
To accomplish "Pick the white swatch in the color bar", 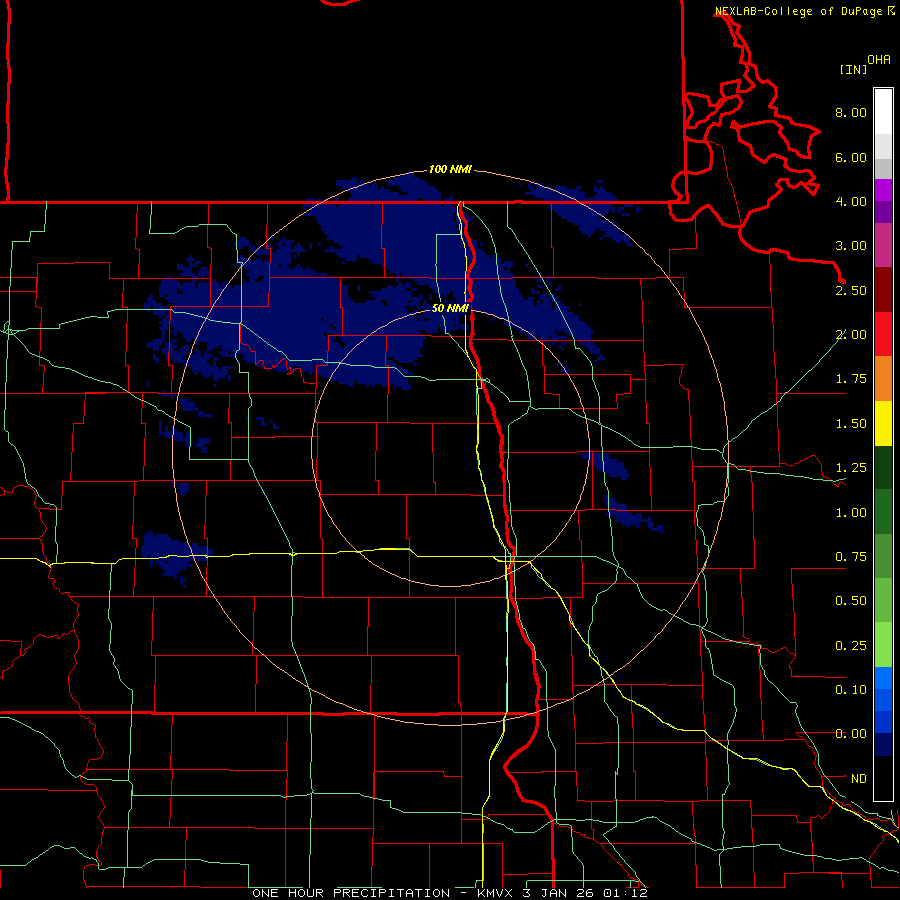I will (x=883, y=111).
